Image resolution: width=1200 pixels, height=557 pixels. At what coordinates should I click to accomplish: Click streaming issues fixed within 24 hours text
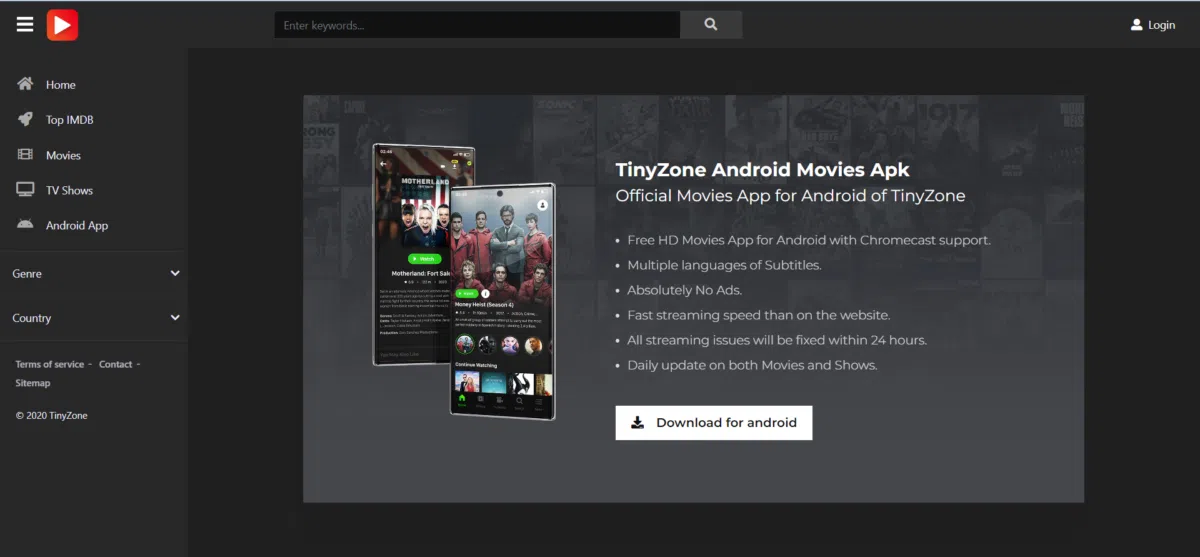coord(777,340)
